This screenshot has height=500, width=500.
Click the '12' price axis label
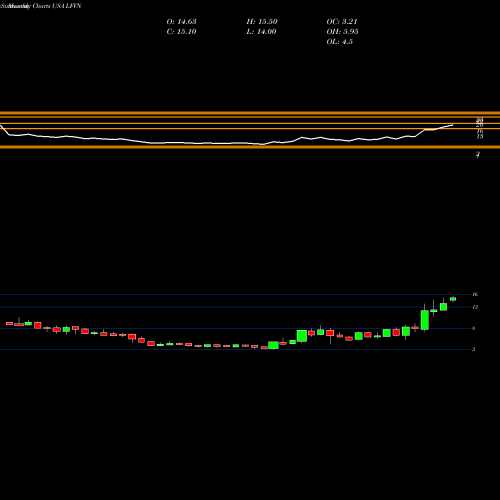(475, 307)
